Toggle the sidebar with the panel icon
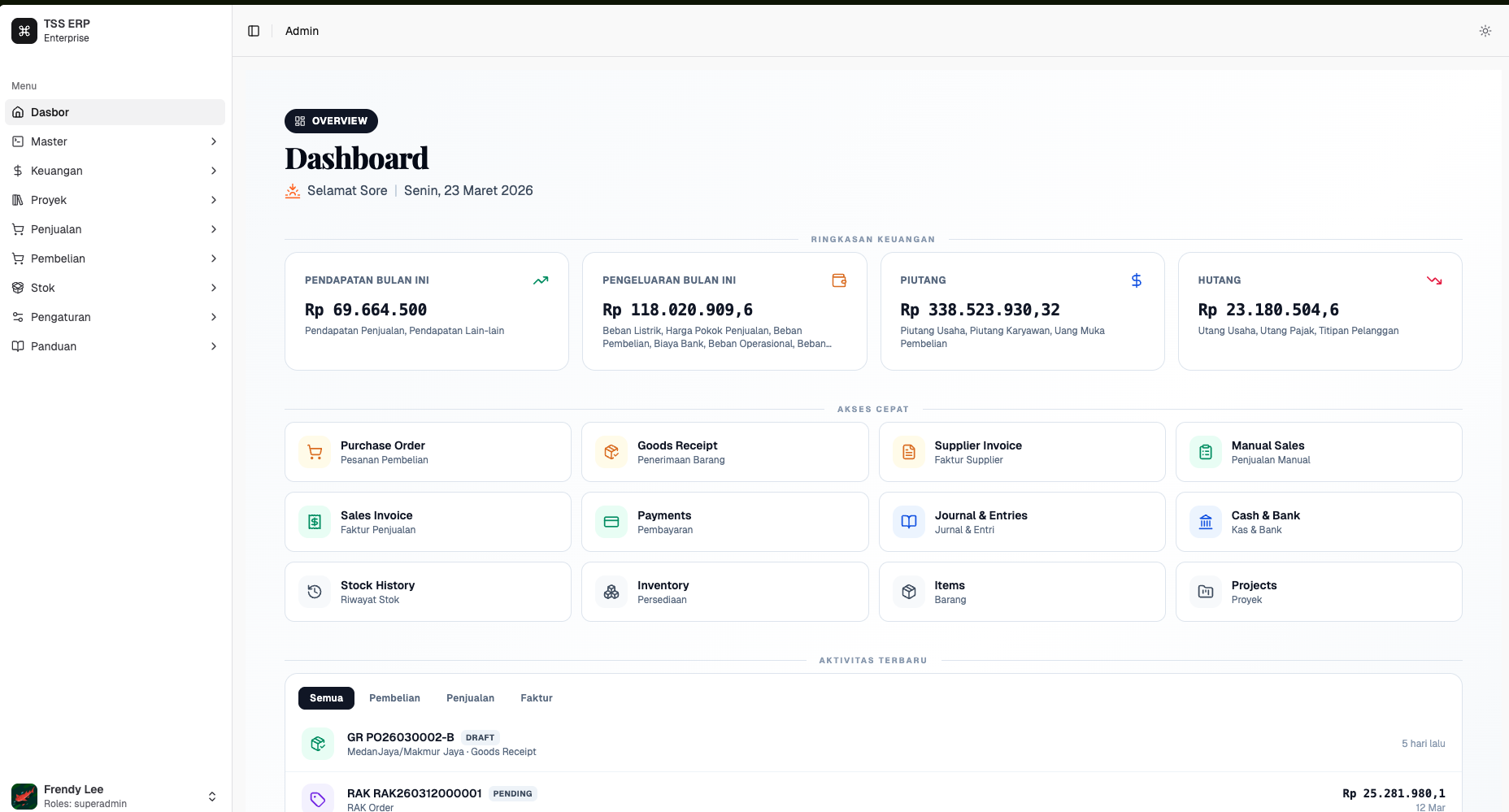The width and height of the screenshot is (1509, 812). click(x=254, y=30)
